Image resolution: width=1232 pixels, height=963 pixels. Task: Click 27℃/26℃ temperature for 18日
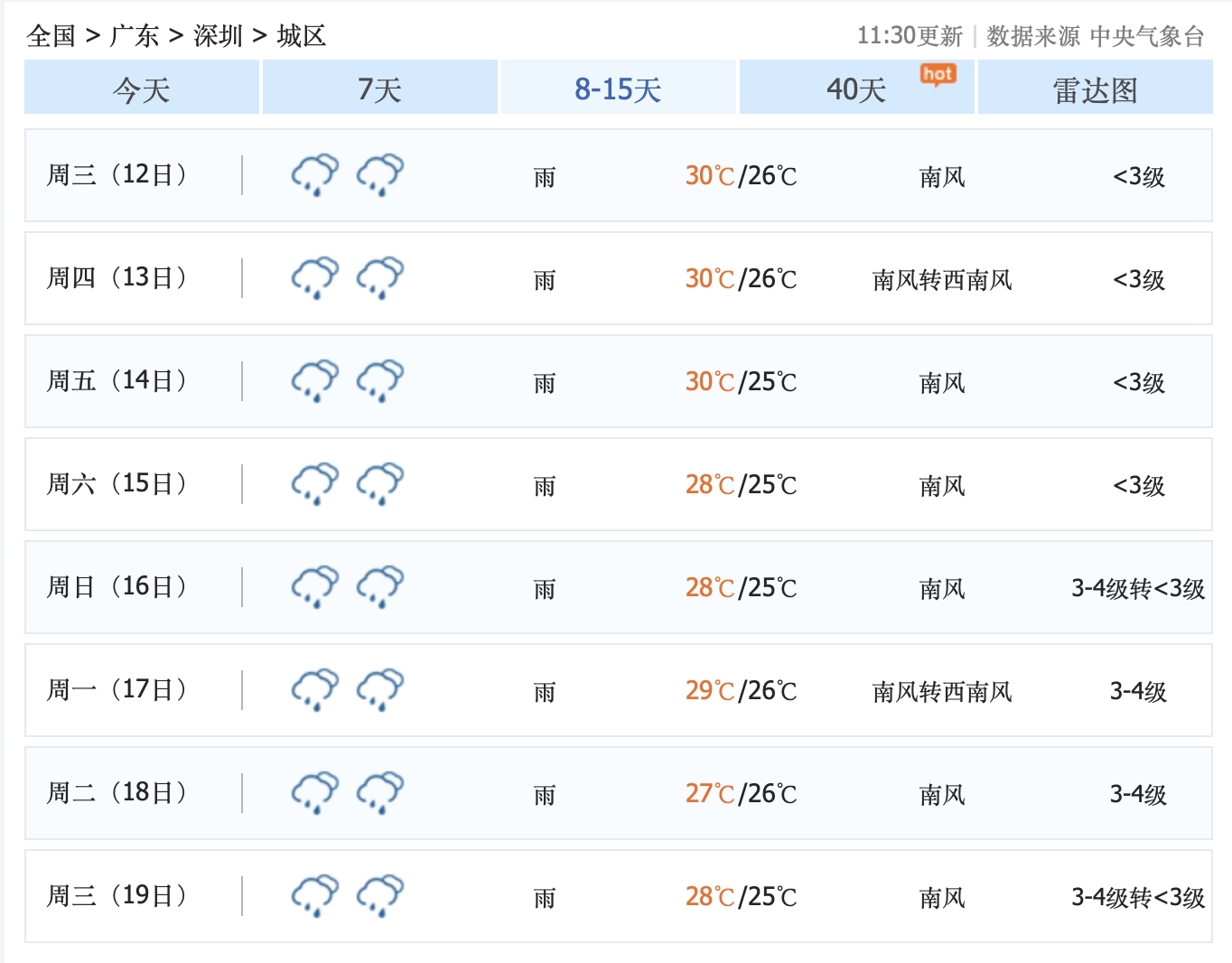pyautogui.click(x=742, y=794)
